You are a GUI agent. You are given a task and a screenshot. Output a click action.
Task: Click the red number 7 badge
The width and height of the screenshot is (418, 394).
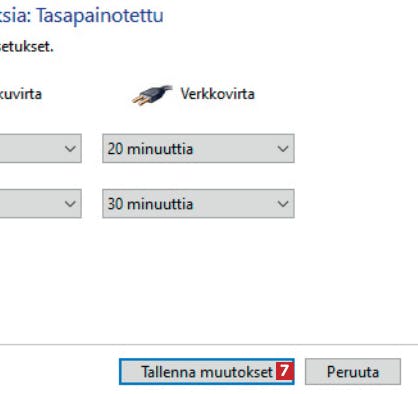284,371
